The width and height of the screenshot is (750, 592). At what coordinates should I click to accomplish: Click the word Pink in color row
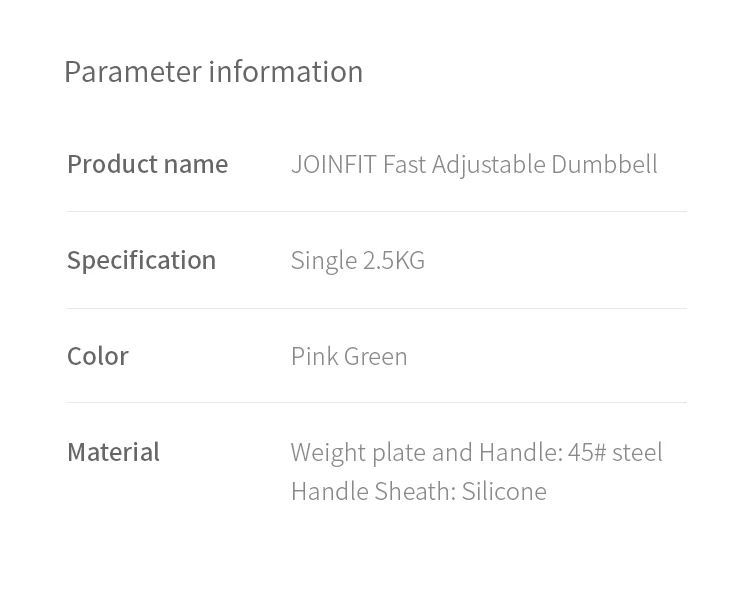pos(314,357)
